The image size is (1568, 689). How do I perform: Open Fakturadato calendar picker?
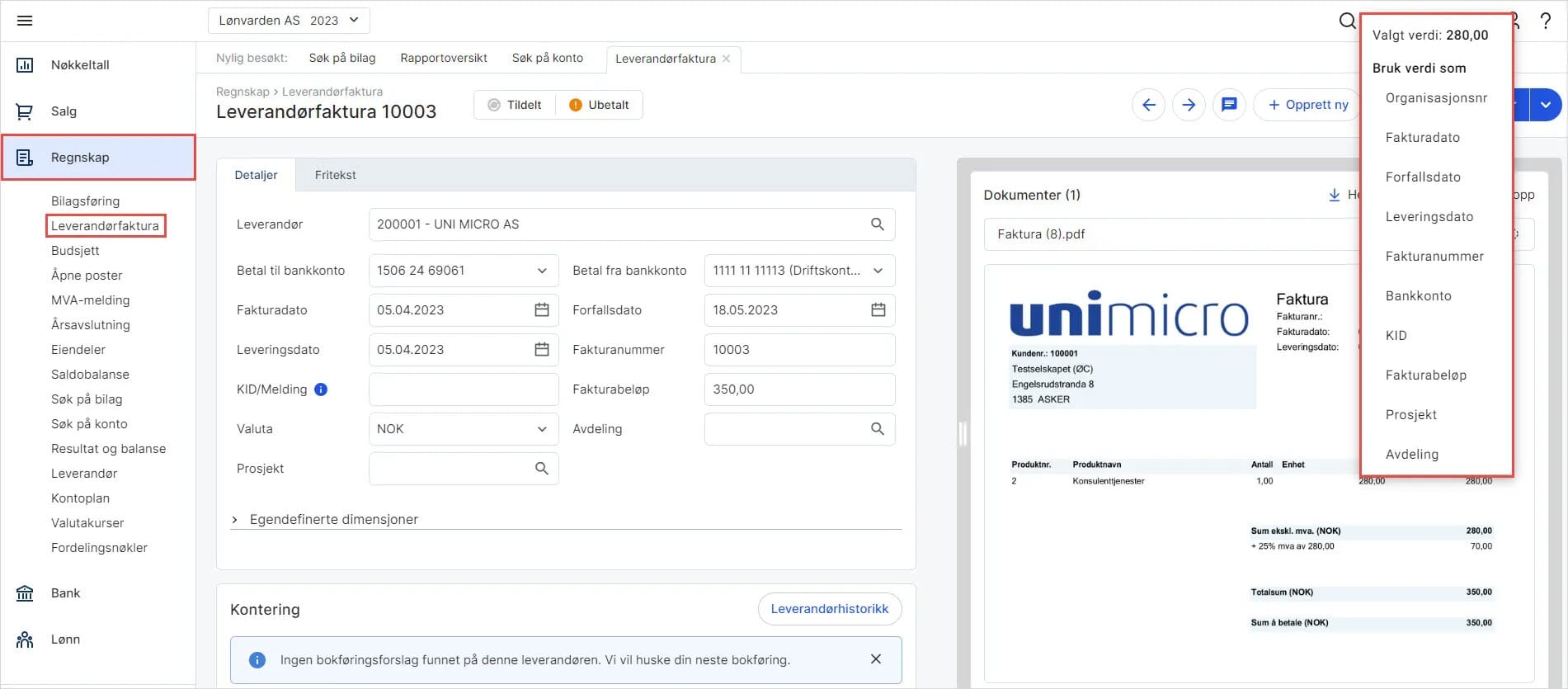pyautogui.click(x=542, y=310)
